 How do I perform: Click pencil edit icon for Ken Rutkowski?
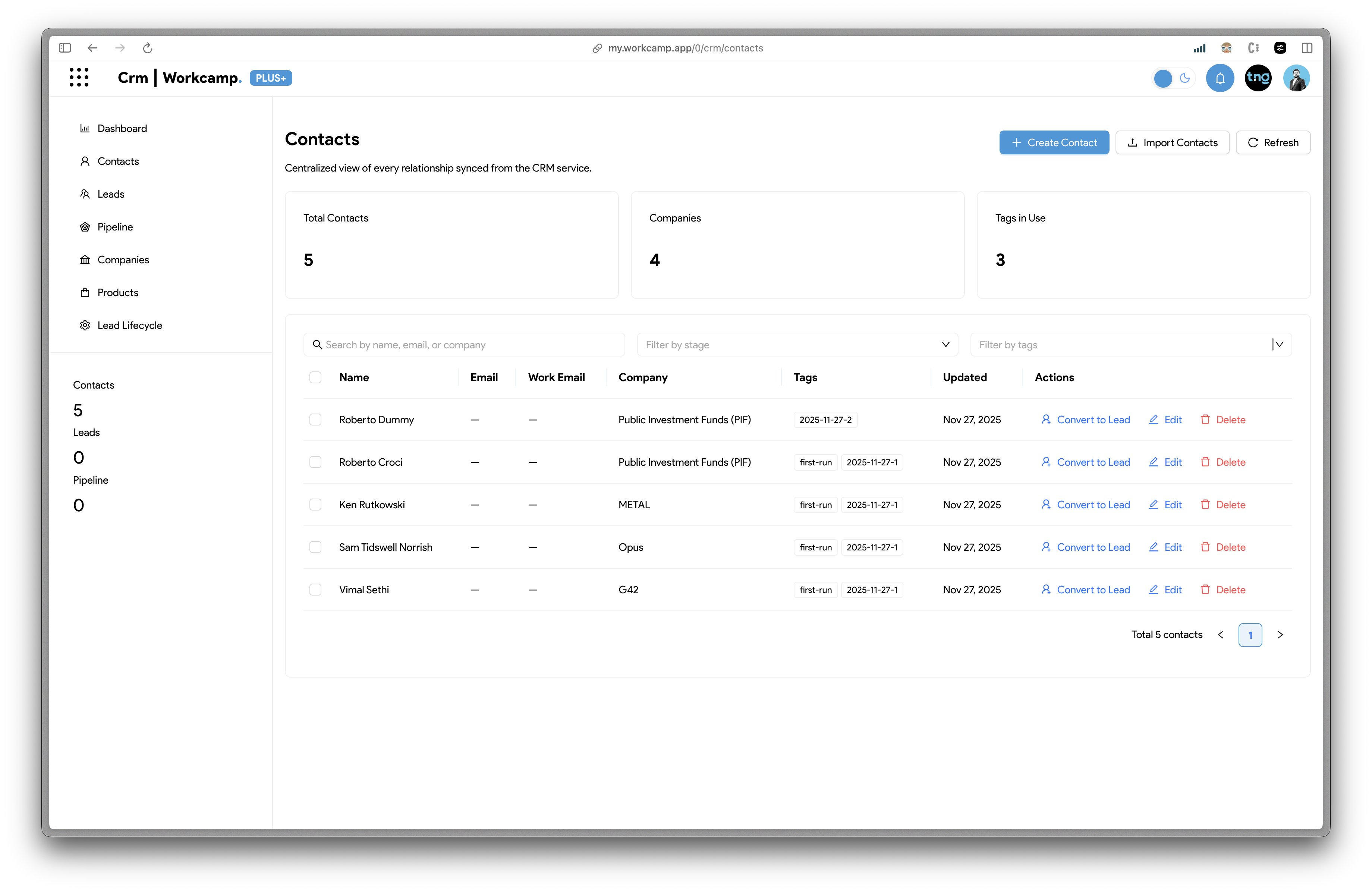[1154, 505]
